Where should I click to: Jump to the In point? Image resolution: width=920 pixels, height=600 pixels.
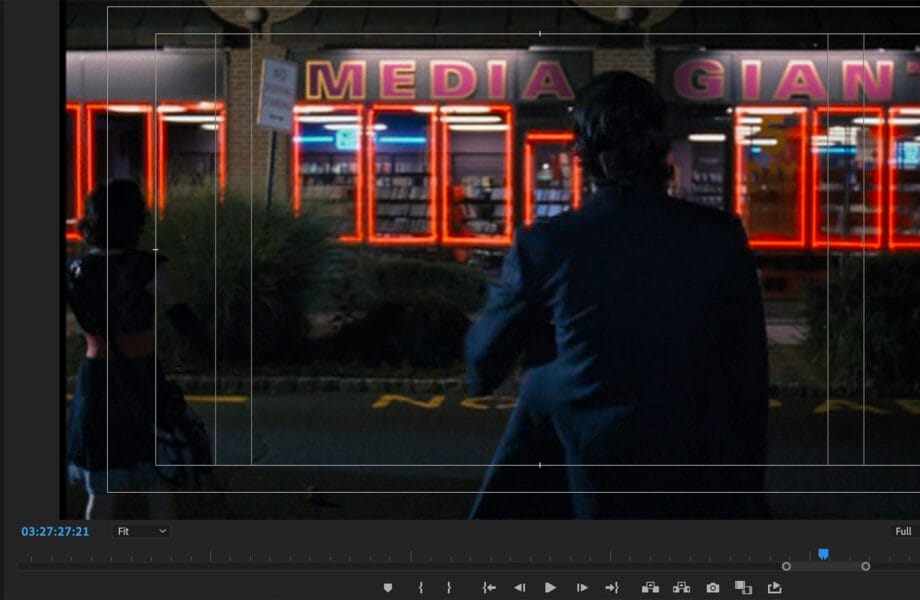click(489, 587)
